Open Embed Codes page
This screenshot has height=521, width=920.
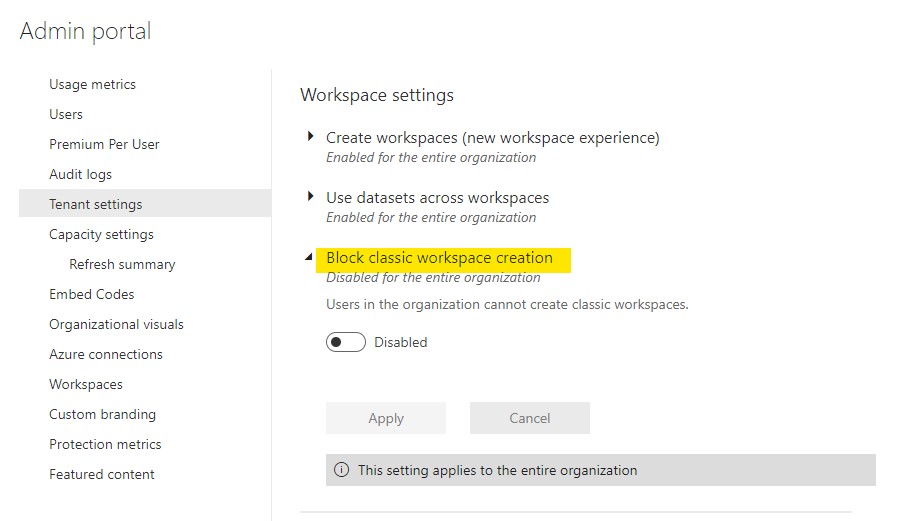[92, 295]
